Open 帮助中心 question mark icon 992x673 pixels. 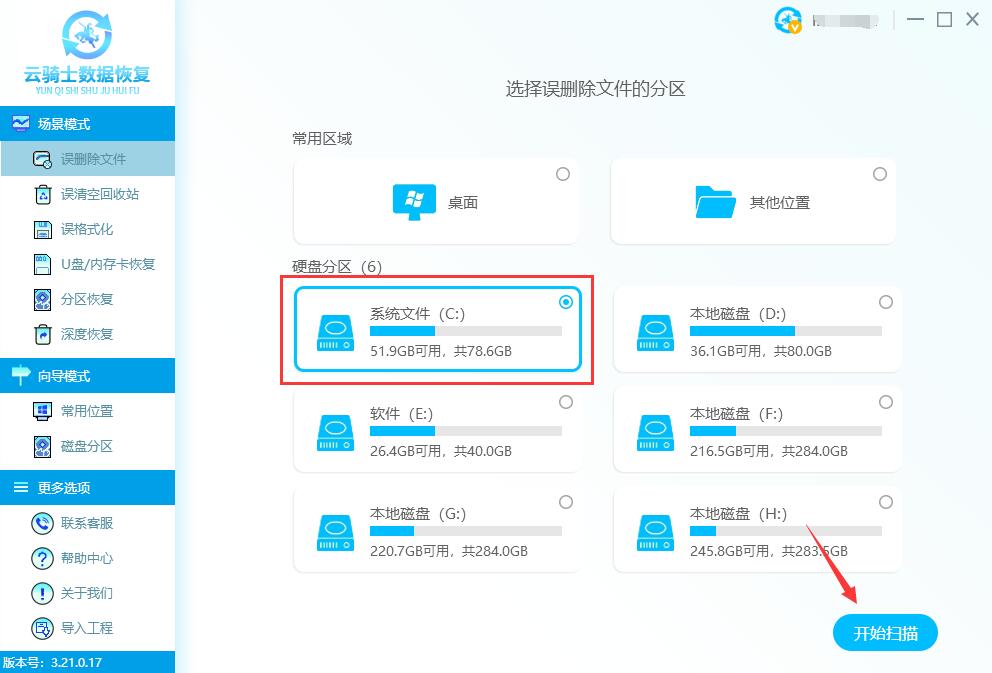pos(42,558)
